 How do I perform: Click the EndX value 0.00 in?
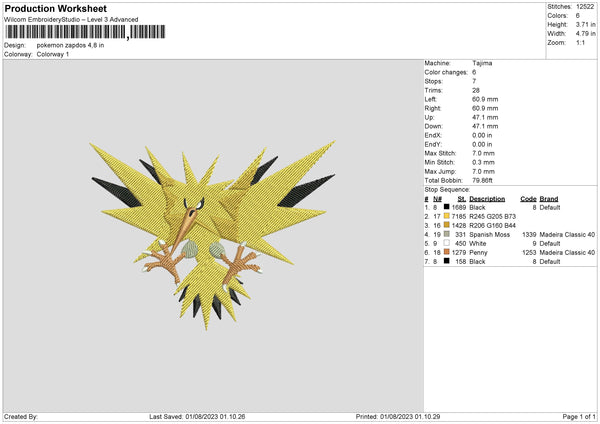482,135
